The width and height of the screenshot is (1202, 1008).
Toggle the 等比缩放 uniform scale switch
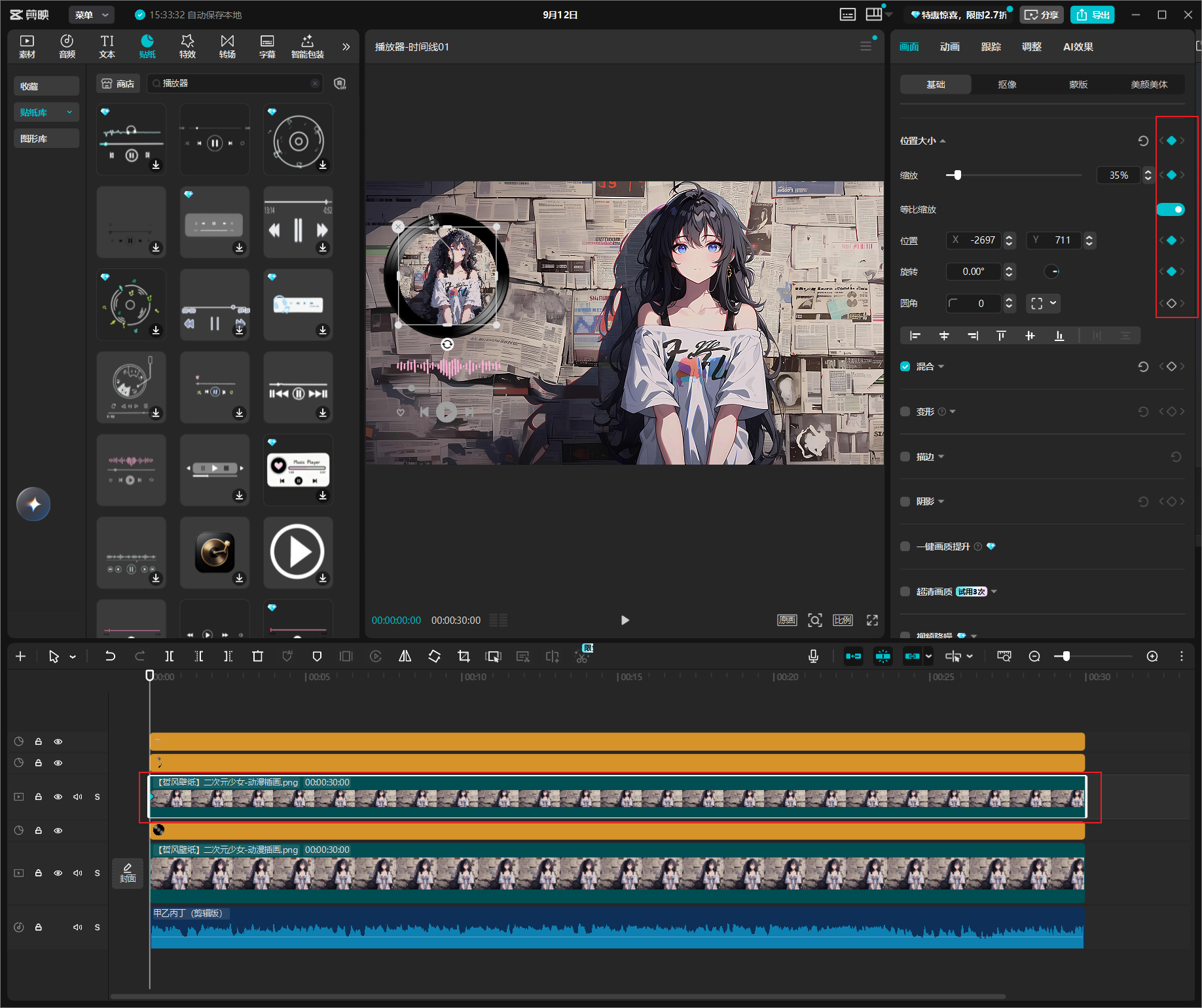point(1171,209)
